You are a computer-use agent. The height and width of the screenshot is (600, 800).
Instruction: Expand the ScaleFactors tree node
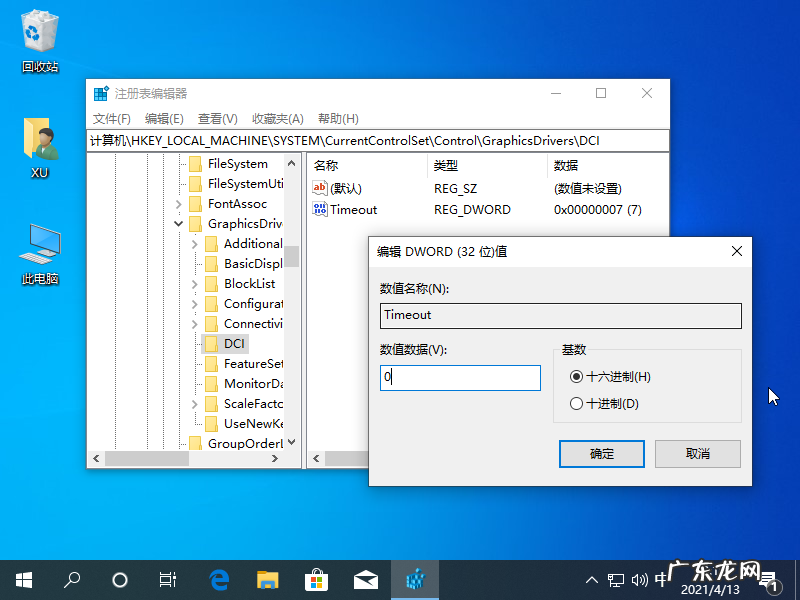[195, 404]
